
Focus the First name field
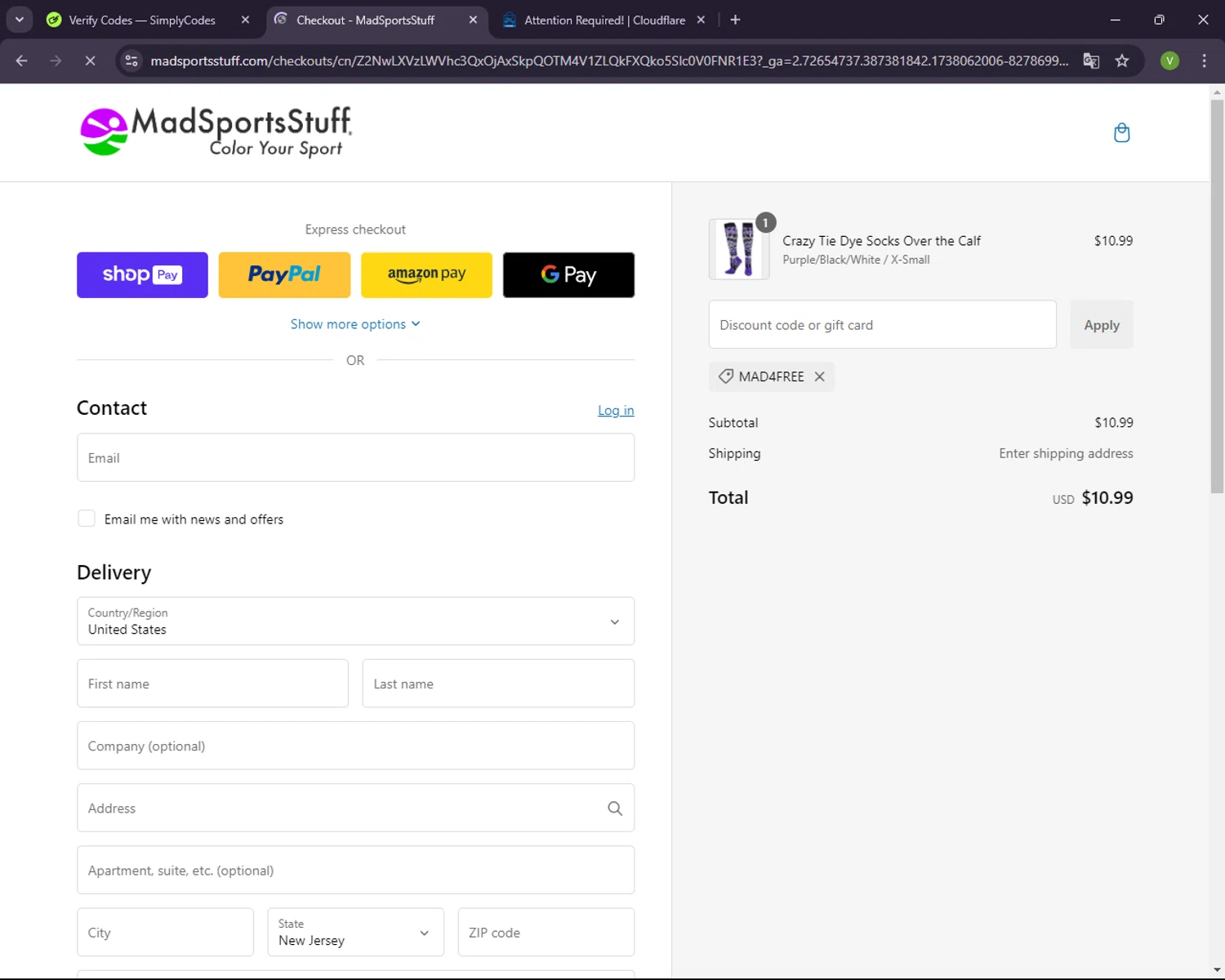[212, 684]
